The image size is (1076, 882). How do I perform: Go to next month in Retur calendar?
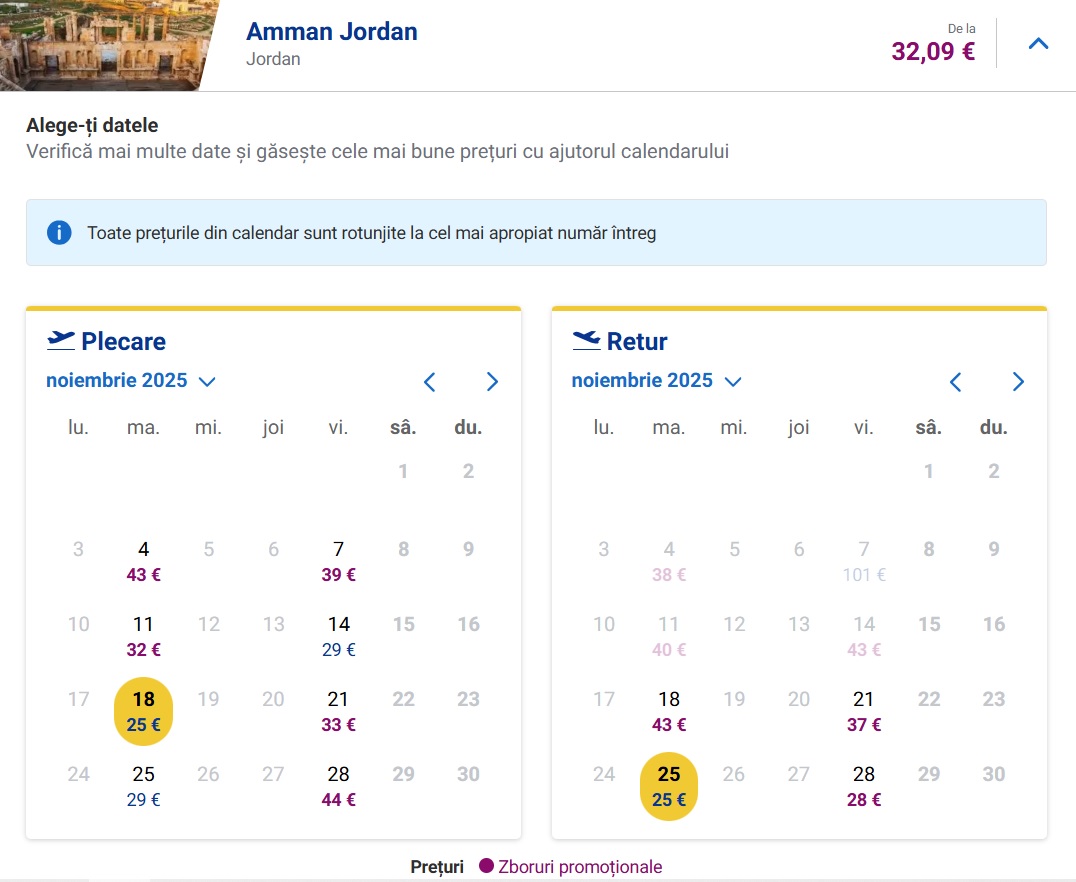pyautogui.click(x=1018, y=381)
